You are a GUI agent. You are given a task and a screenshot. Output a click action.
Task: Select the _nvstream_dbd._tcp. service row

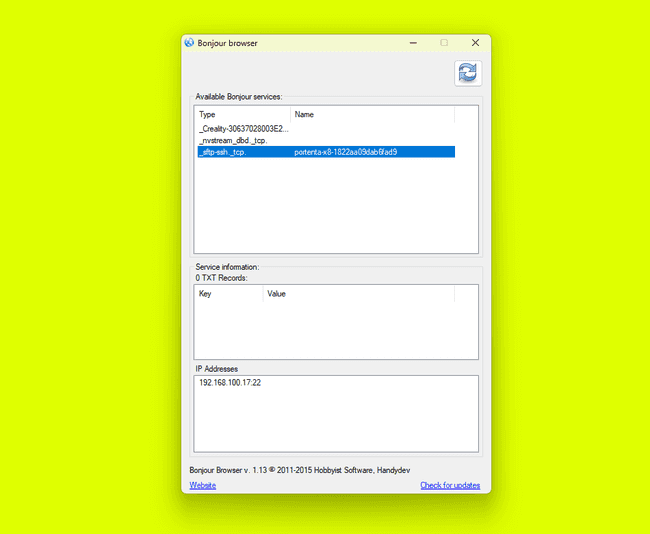click(x=233, y=141)
